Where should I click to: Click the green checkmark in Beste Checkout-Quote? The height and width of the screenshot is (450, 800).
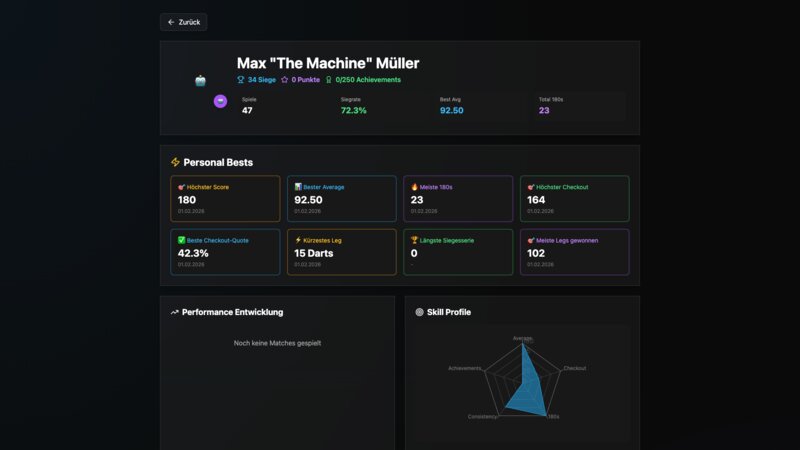click(x=181, y=240)
